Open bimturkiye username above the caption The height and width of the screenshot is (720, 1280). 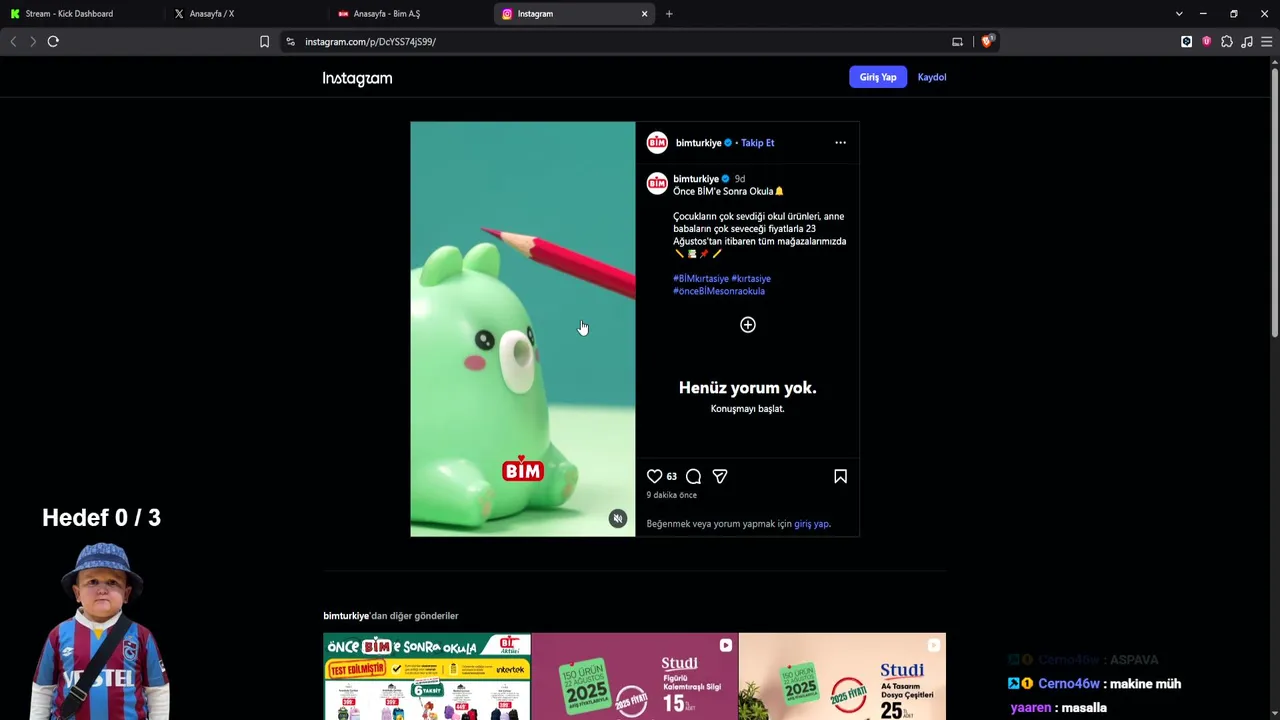pos(696,179)
